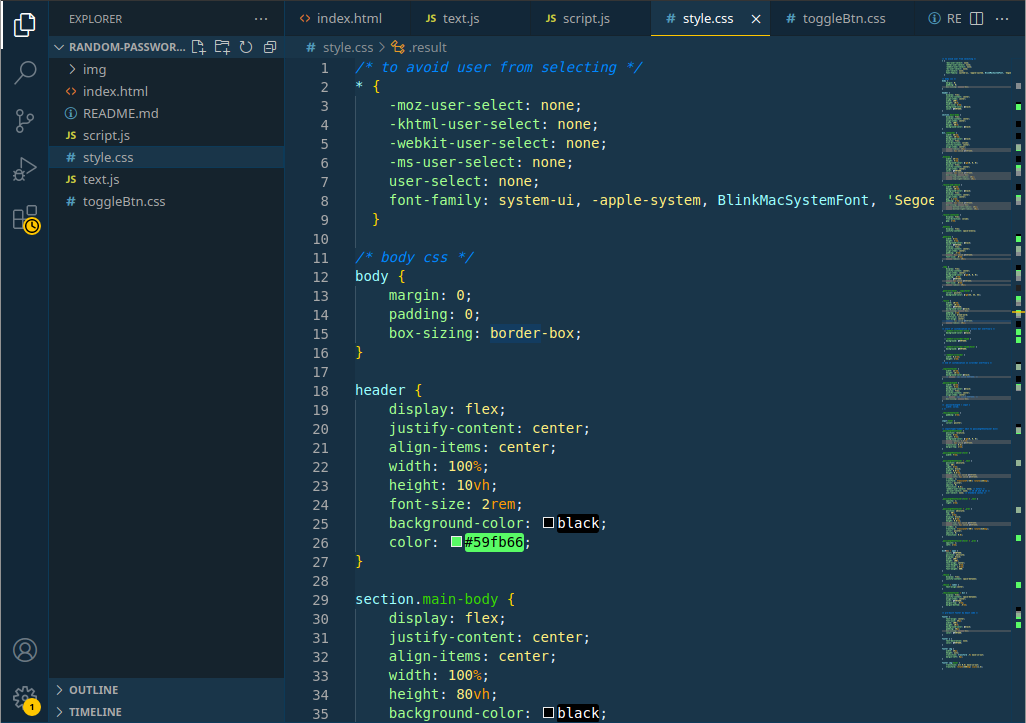Collapse all folders in explorer
The image size is (1026, 723).
(270, 47)
